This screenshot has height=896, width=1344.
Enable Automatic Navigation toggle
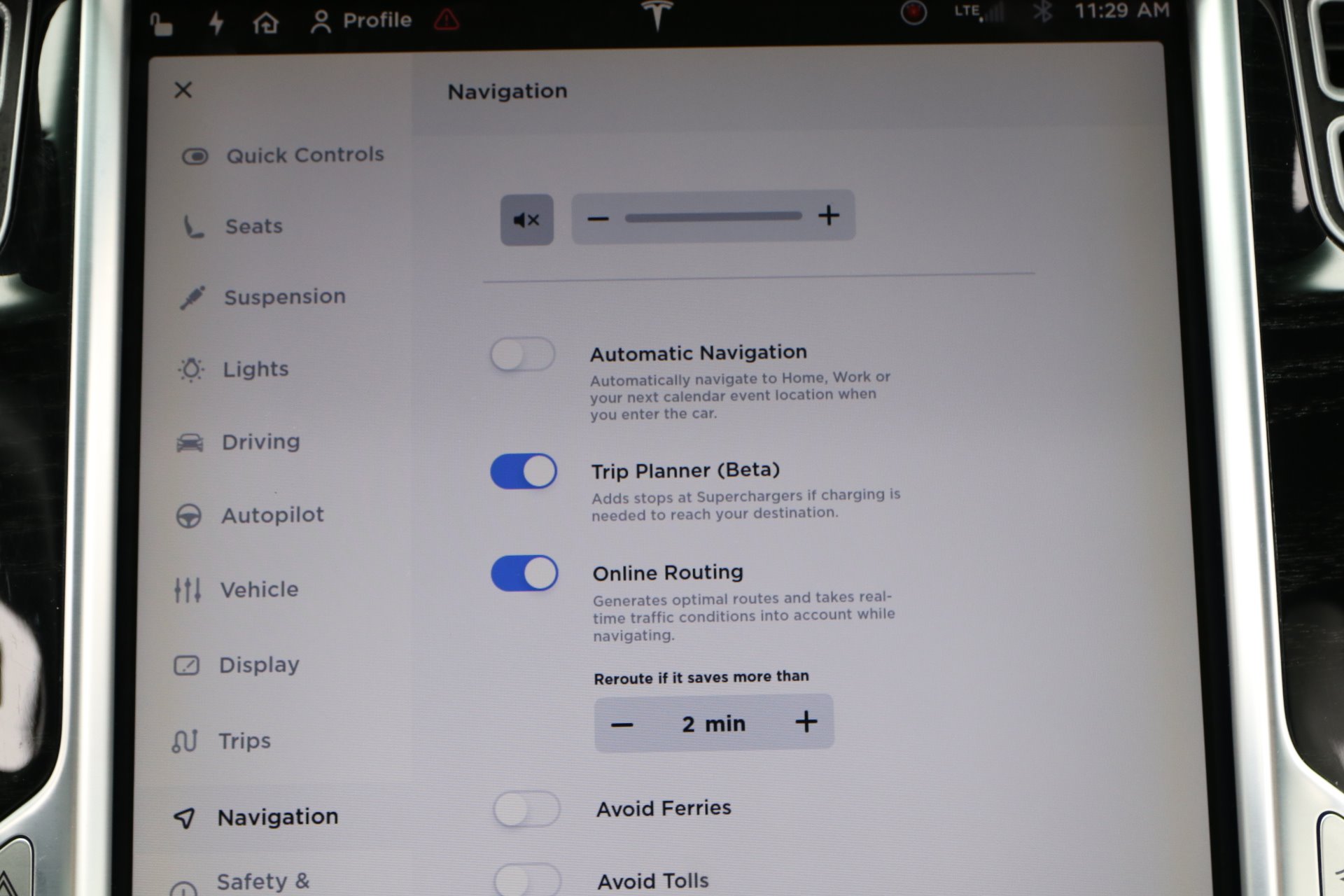point(523,355)
